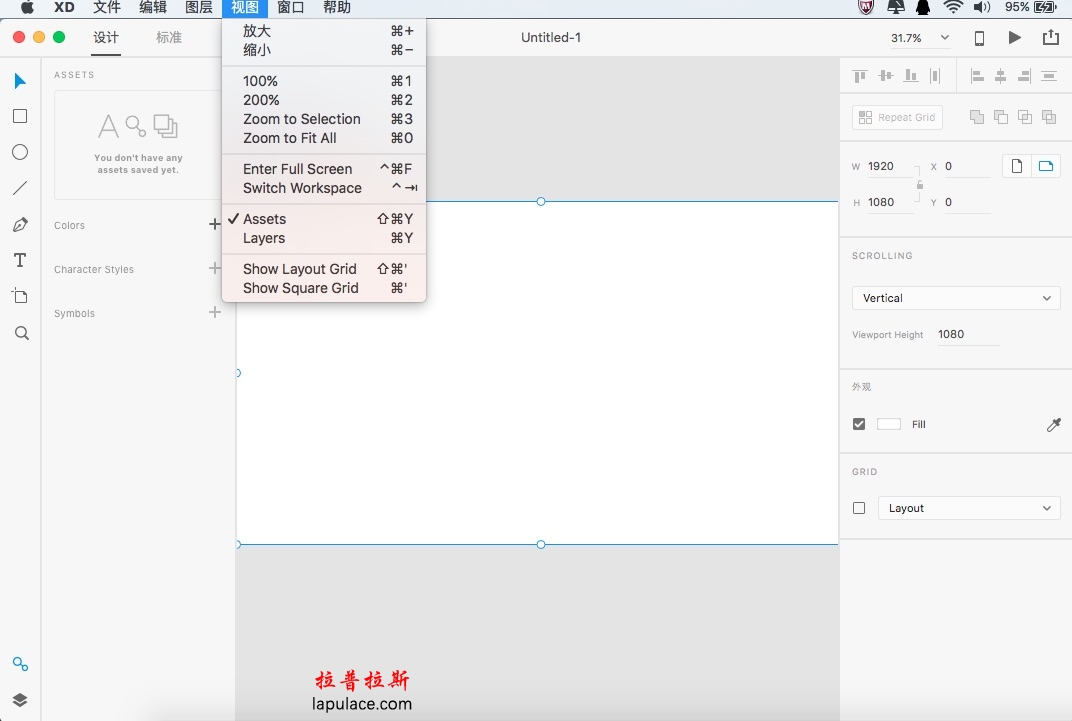
Task: Activate the Text tool
Action: tap(20, 260)
